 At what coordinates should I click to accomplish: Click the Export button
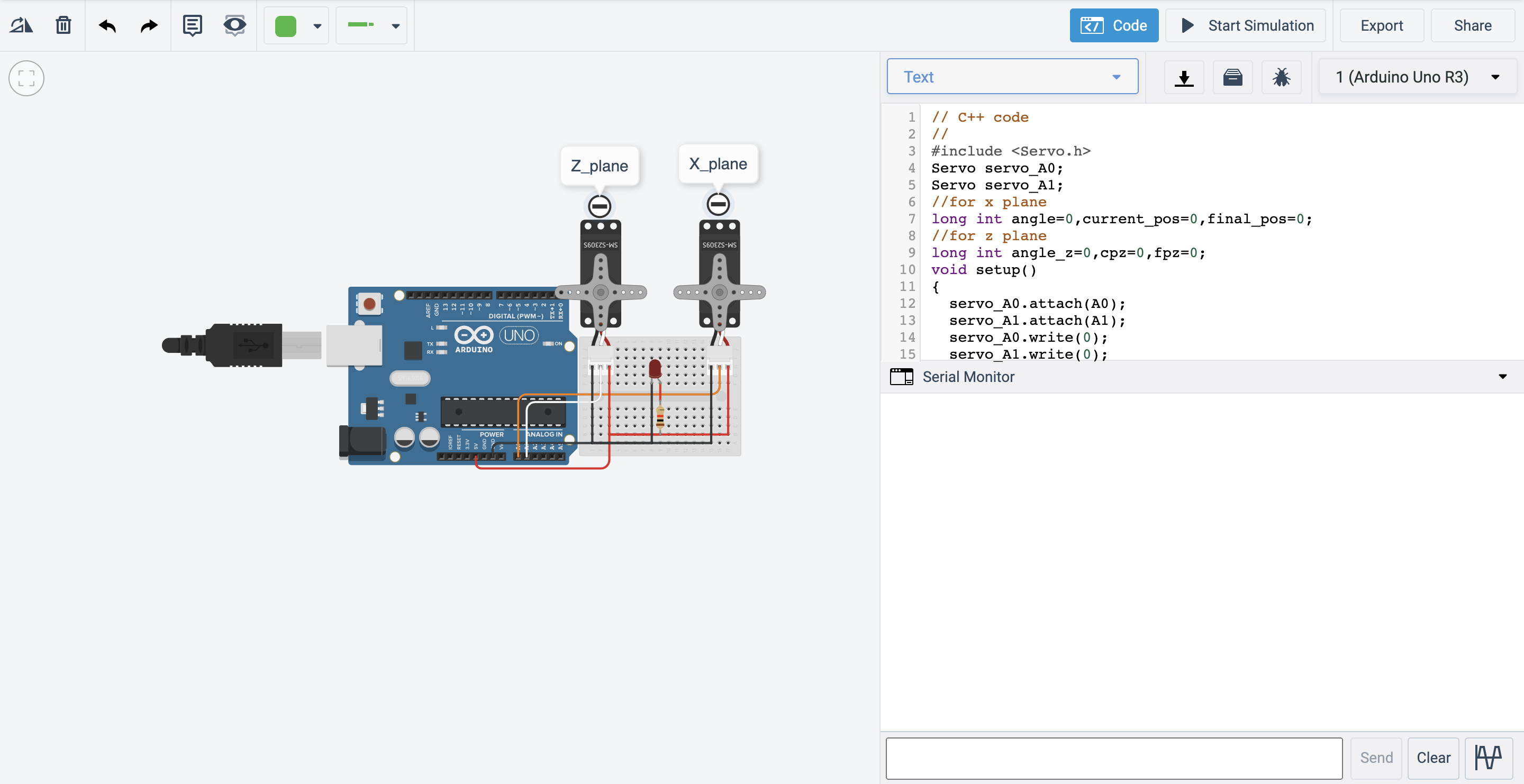1381,25
